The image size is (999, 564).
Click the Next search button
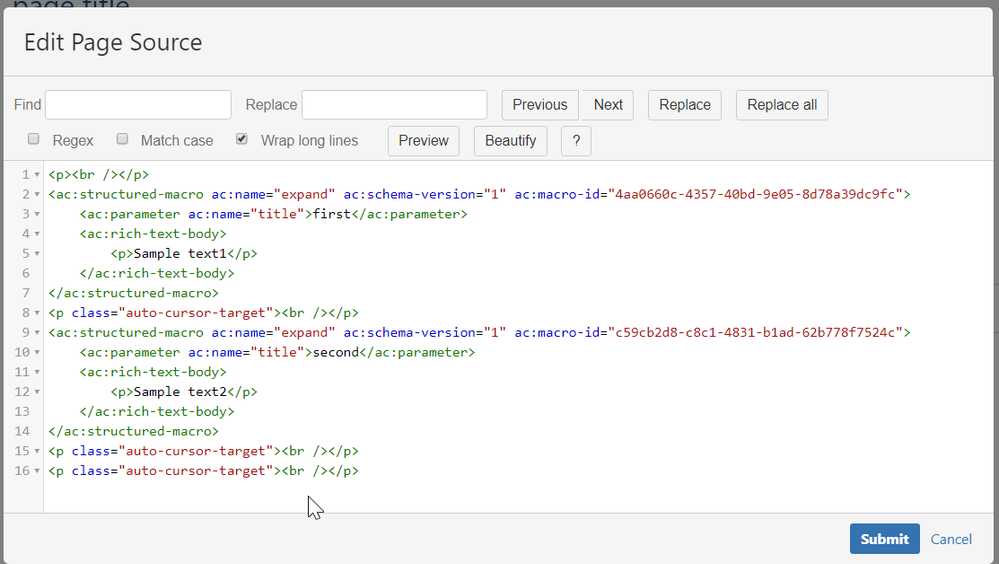[x=608, y=105]
